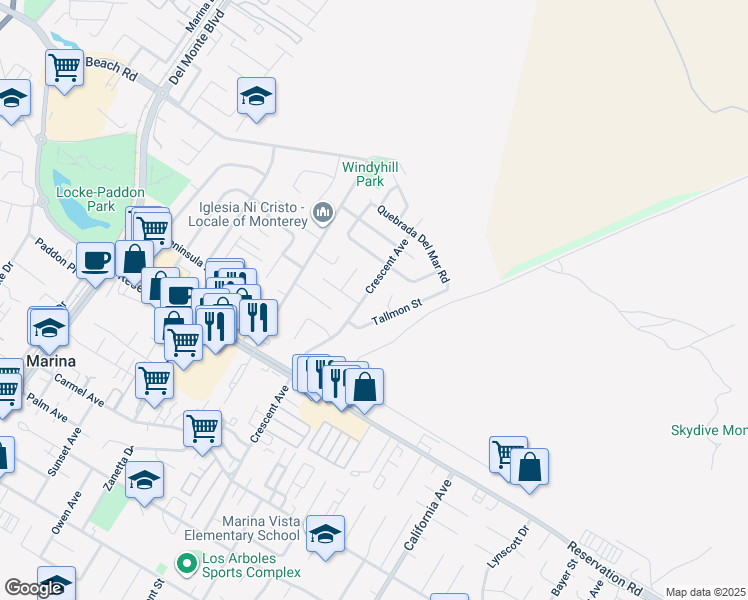The image size is (748, 600).
Task: Click the Los Arboles Sports Complex pin
Action: [187, 564]
